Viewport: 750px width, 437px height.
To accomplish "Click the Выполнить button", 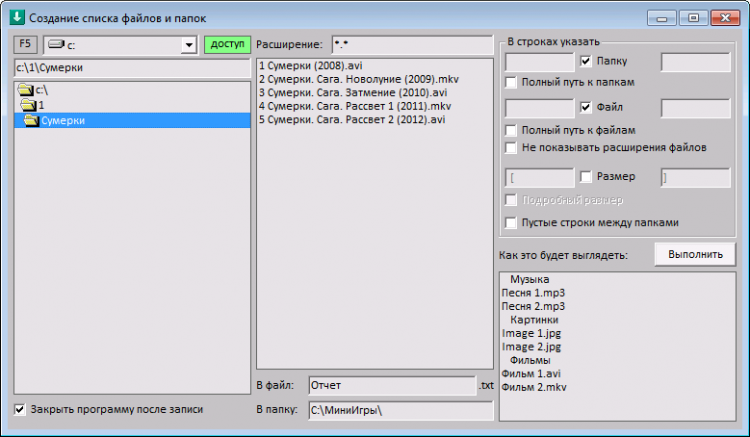I will pos(695,254).
